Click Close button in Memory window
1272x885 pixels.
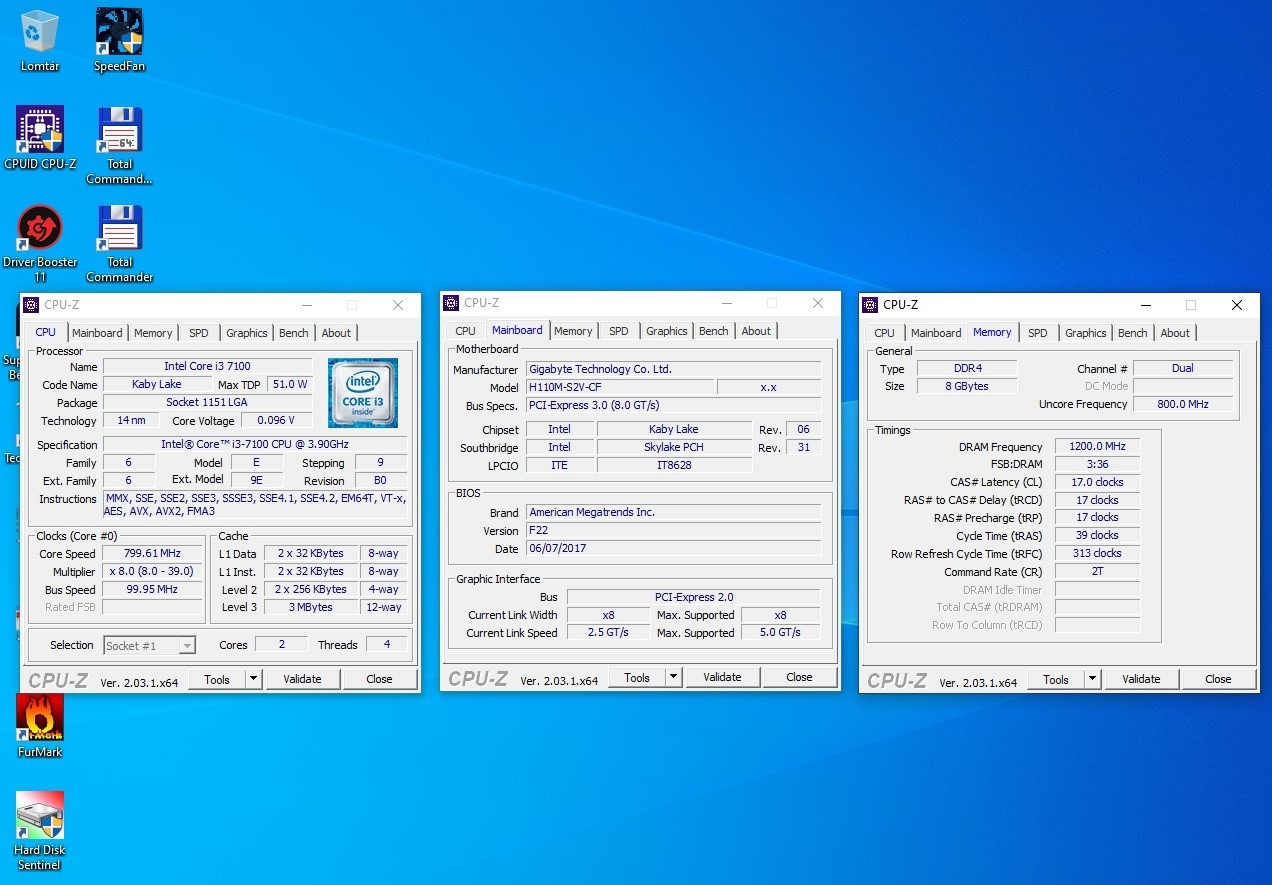[x=1218, y=679]
